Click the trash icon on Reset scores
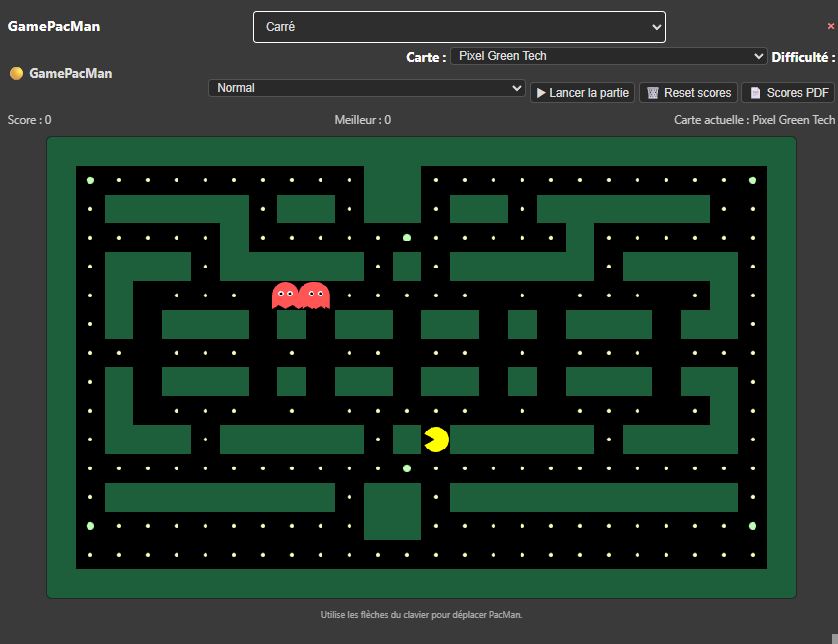This screenshot has height=644, width=838. click(653, 93)
